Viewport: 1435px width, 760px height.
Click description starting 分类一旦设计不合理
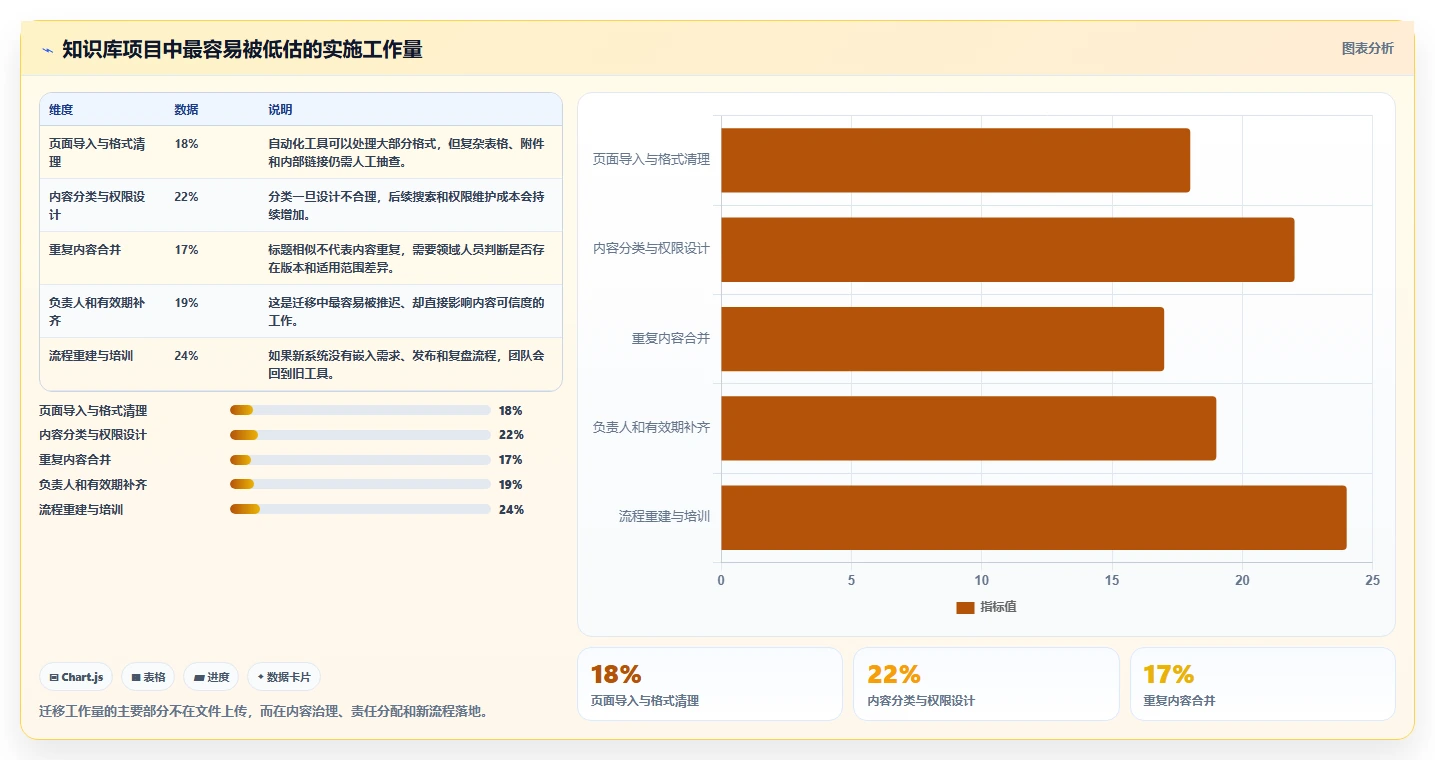pos(407,205)
